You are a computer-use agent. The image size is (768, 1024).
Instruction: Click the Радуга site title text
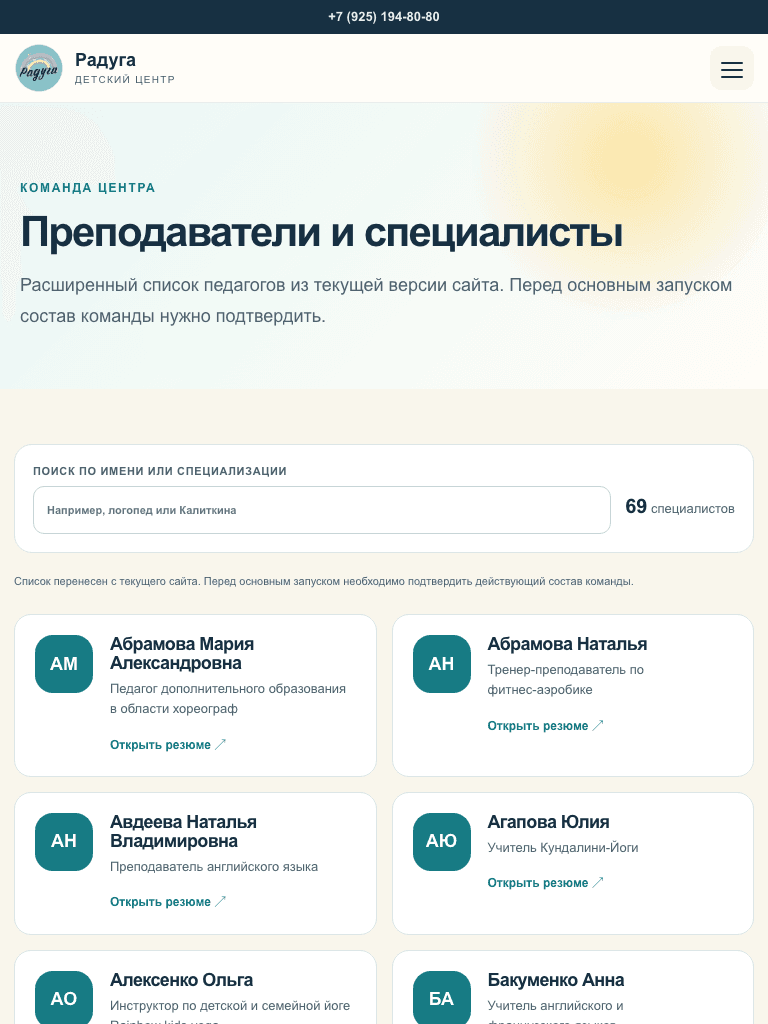click(105, 59)
